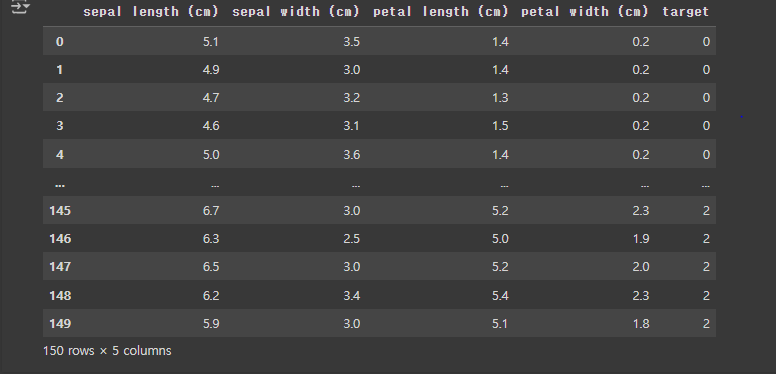Click sepal width value 3.5 in row 0
The width and height of the screenshot is (776, 374).
point(351,42)
